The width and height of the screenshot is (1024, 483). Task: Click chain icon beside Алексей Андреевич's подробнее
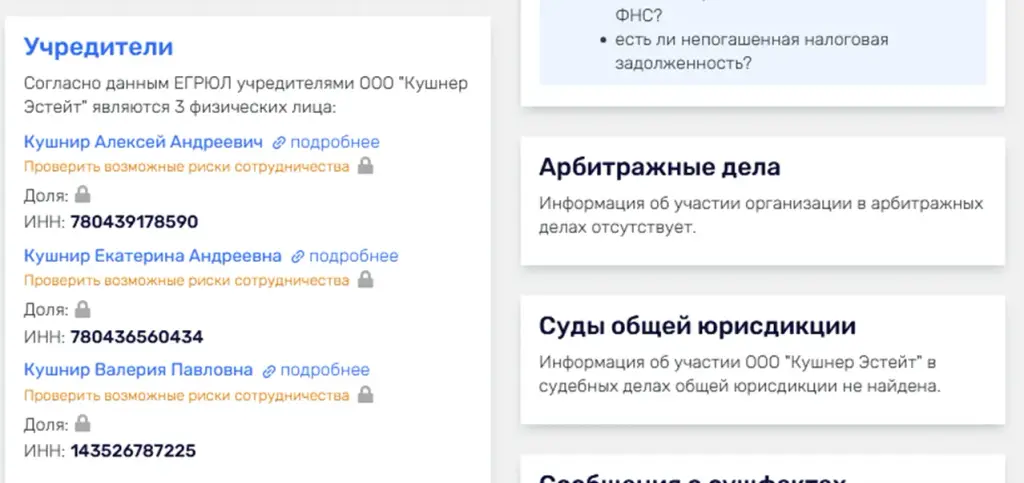point(280,143)
